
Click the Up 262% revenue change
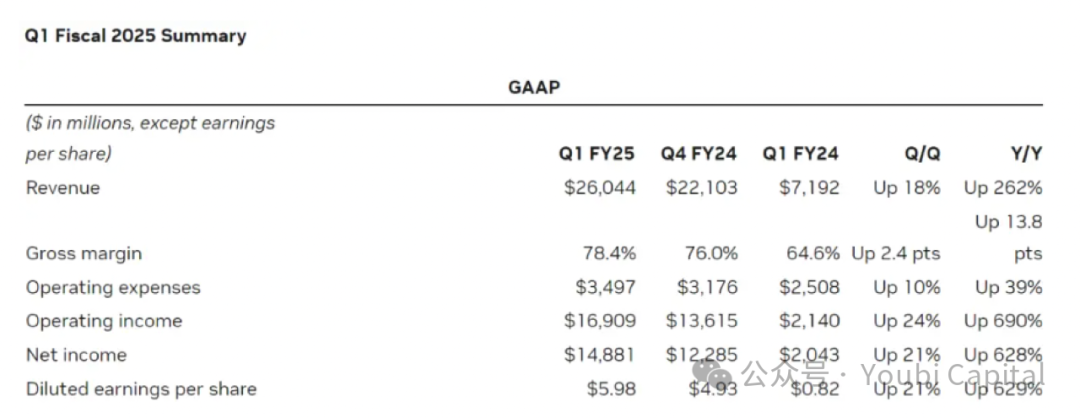1003,187
